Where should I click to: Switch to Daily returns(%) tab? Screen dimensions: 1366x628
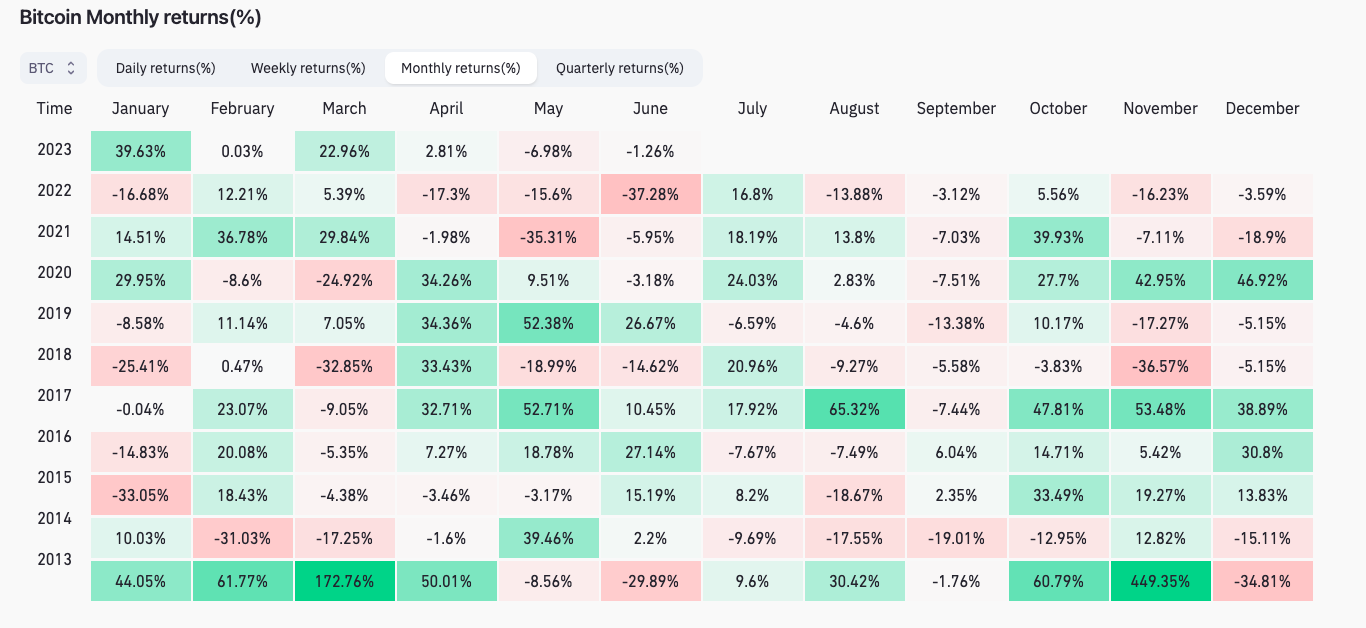point(166,68)
